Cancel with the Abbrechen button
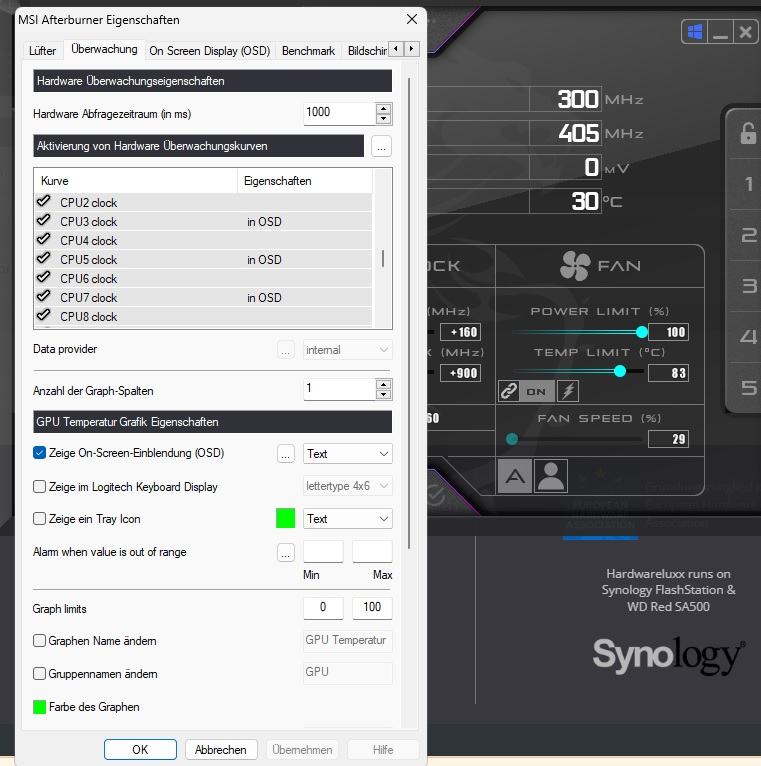Viewport: 761px width, 766px height. pyautogui.click(x=221, y=749)
